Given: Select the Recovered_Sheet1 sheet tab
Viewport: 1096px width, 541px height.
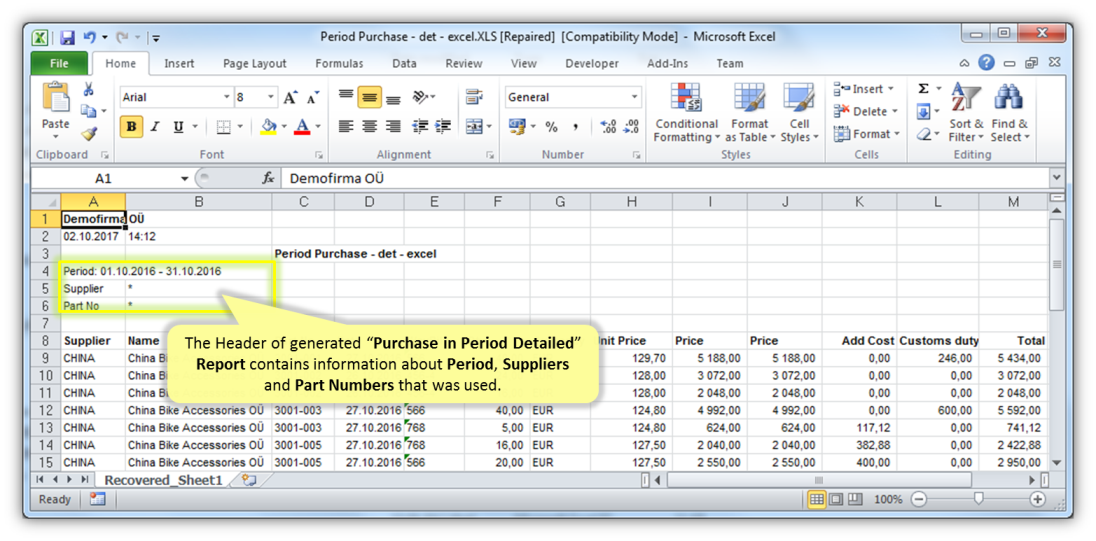Looking at the screenshot, I should (163, 481).
